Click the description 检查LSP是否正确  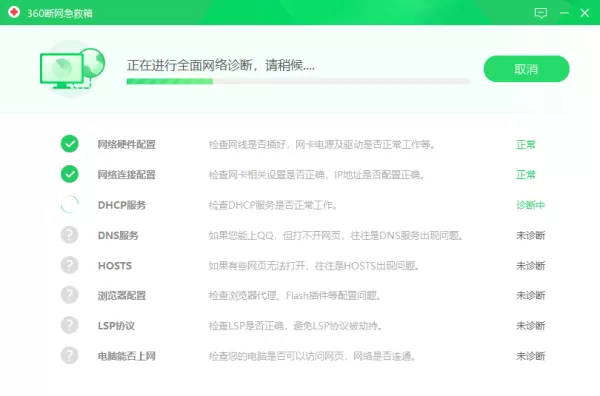[295, 326]
